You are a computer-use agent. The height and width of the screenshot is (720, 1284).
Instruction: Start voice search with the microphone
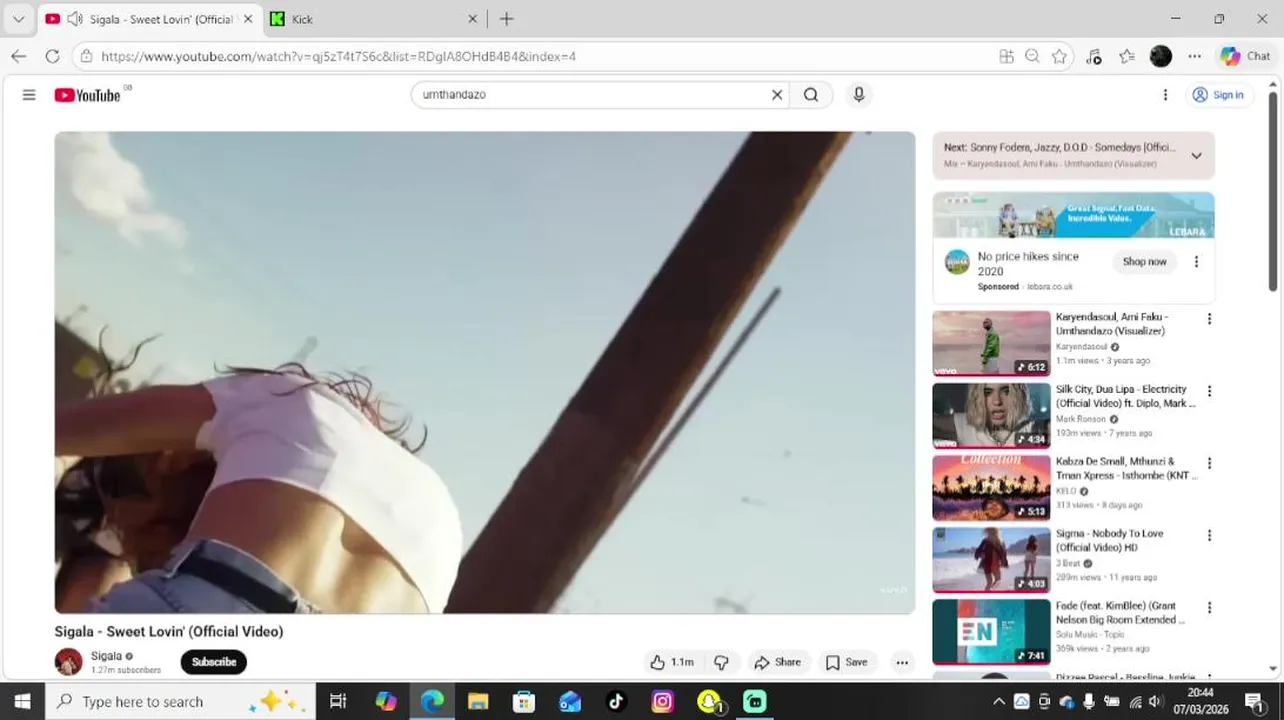tap(858, 95)
